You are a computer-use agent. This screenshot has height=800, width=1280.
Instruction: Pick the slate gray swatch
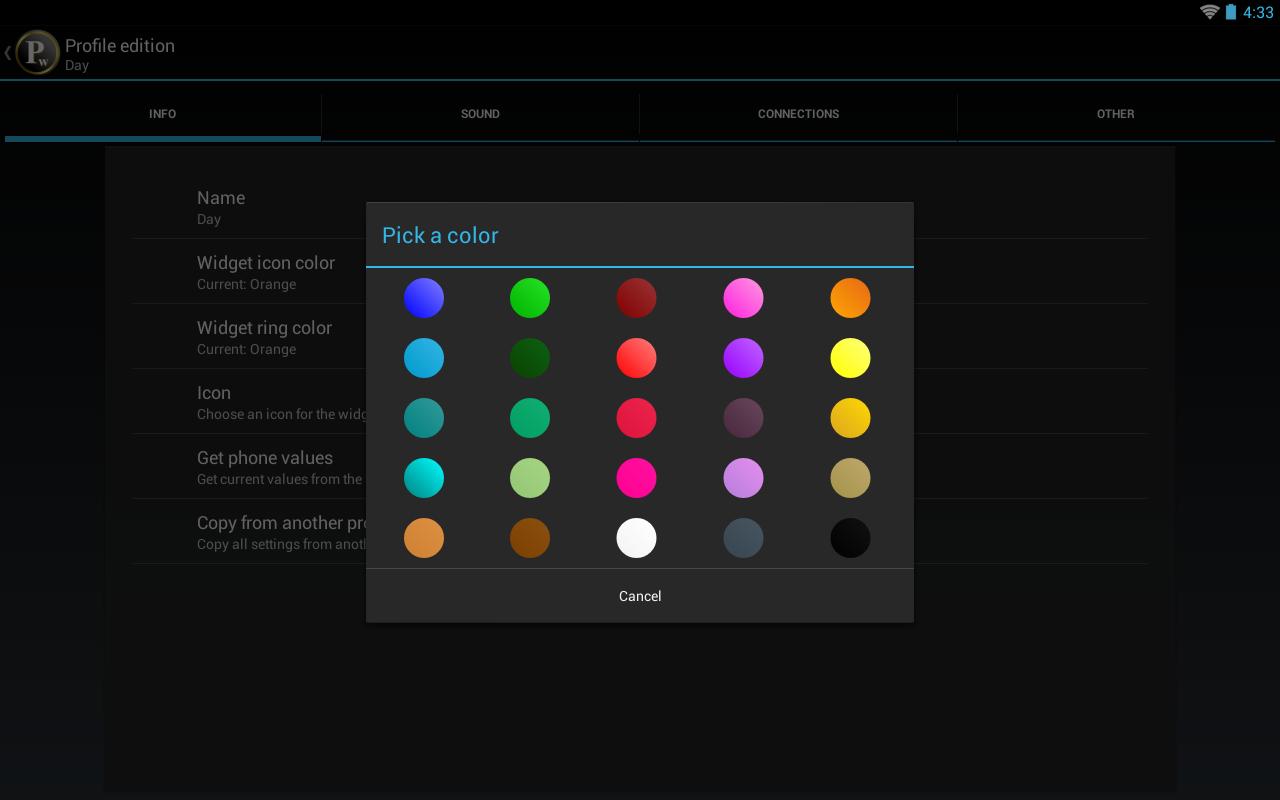(x=743, y=538)
